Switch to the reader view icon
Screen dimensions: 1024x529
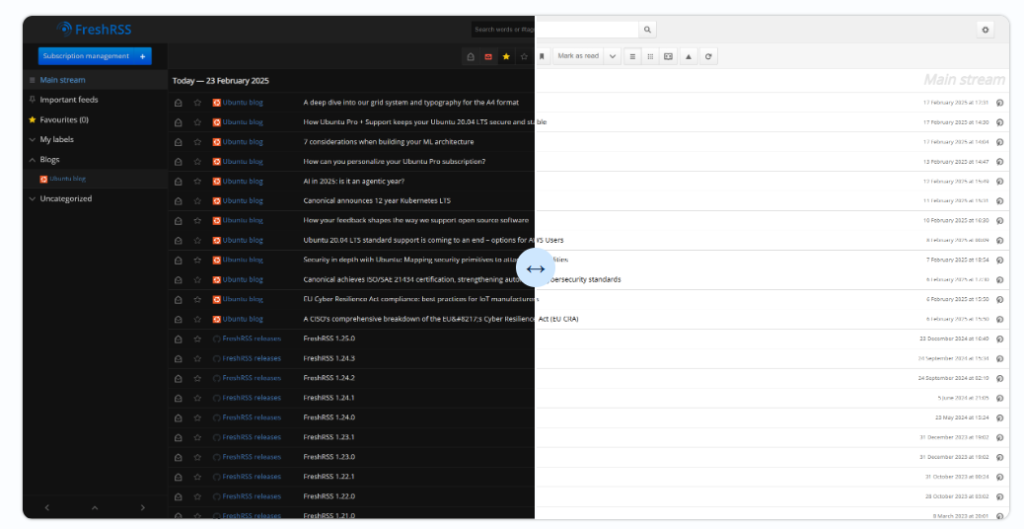pyautogui.click(x=668, y=57)
